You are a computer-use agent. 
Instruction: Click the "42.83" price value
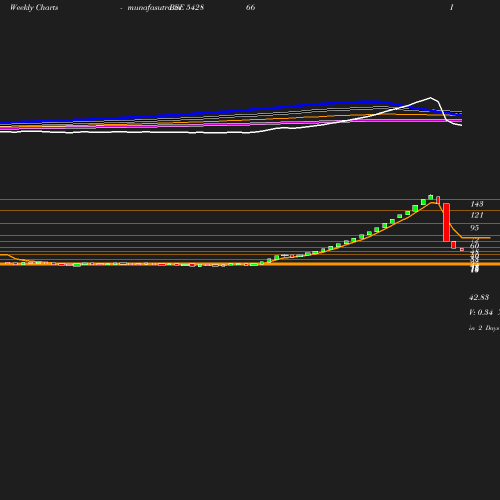479,297
